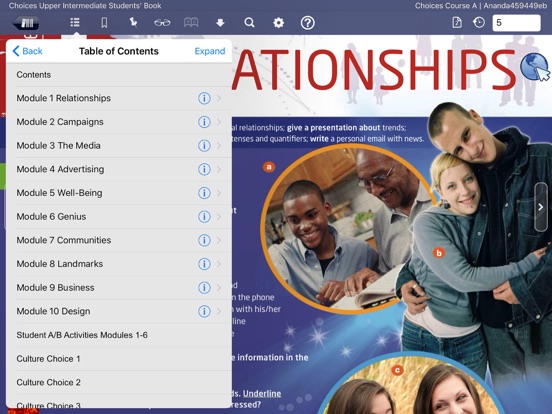Expand Module 7 Communities chevron
The image size is (552, 414).
pos(219,240)
